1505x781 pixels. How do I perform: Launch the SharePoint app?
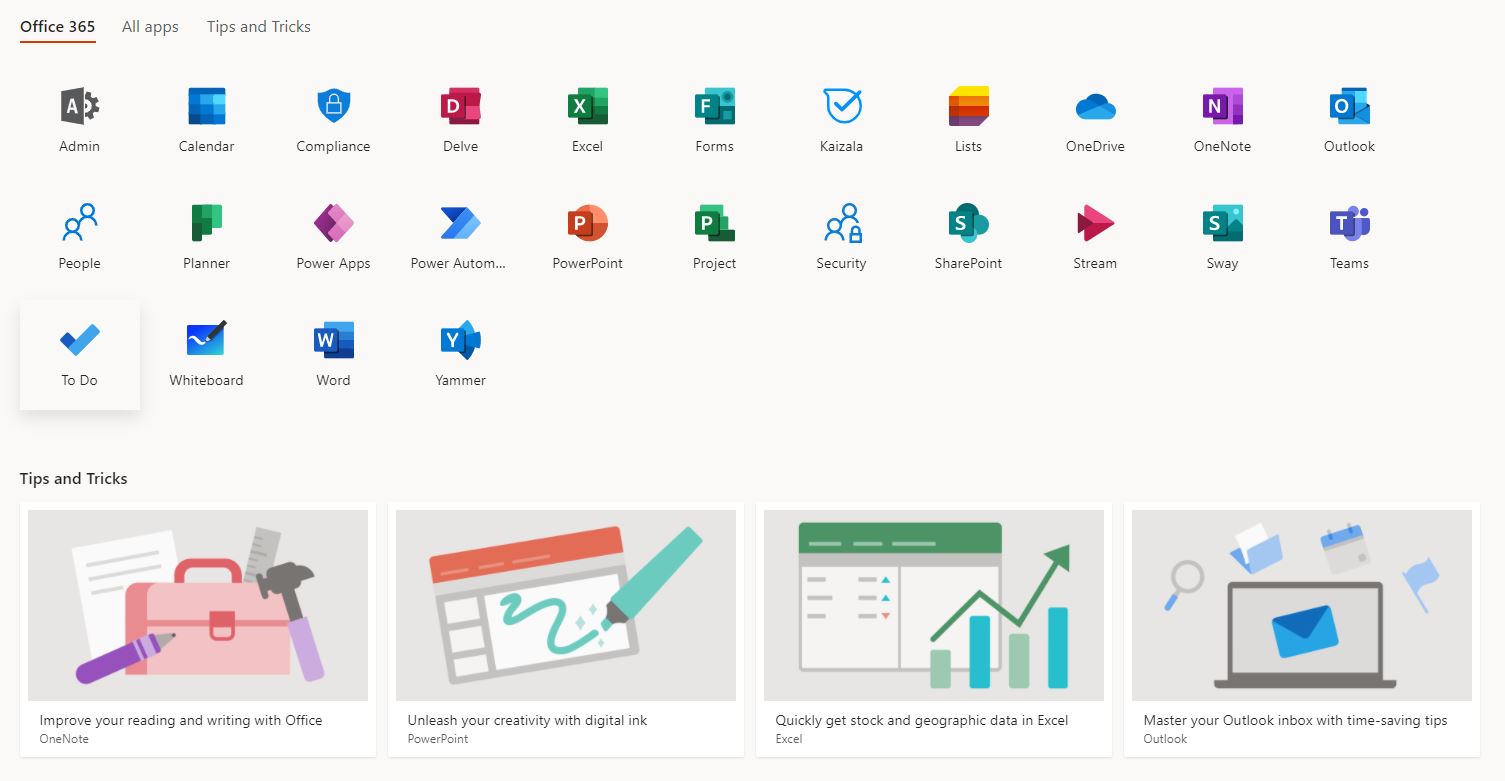tap(968, 223)
